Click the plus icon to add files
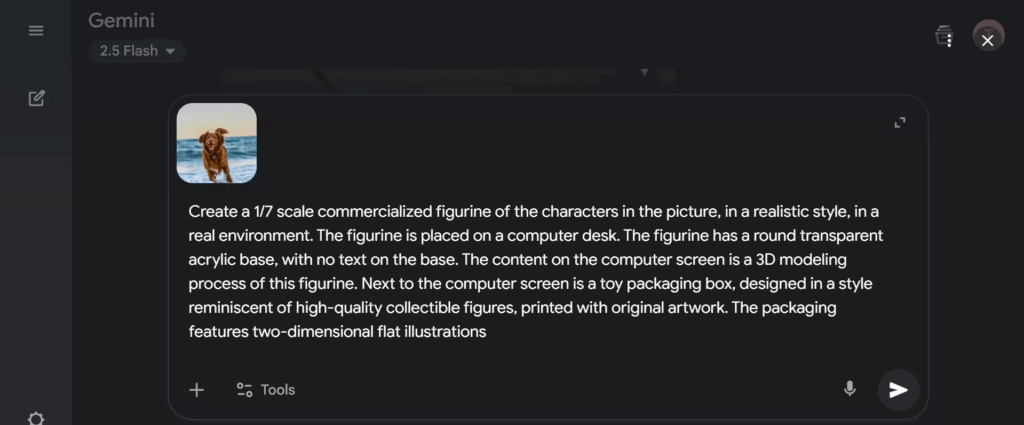Viewport: 1024px width, 425px height. [197, 390]
